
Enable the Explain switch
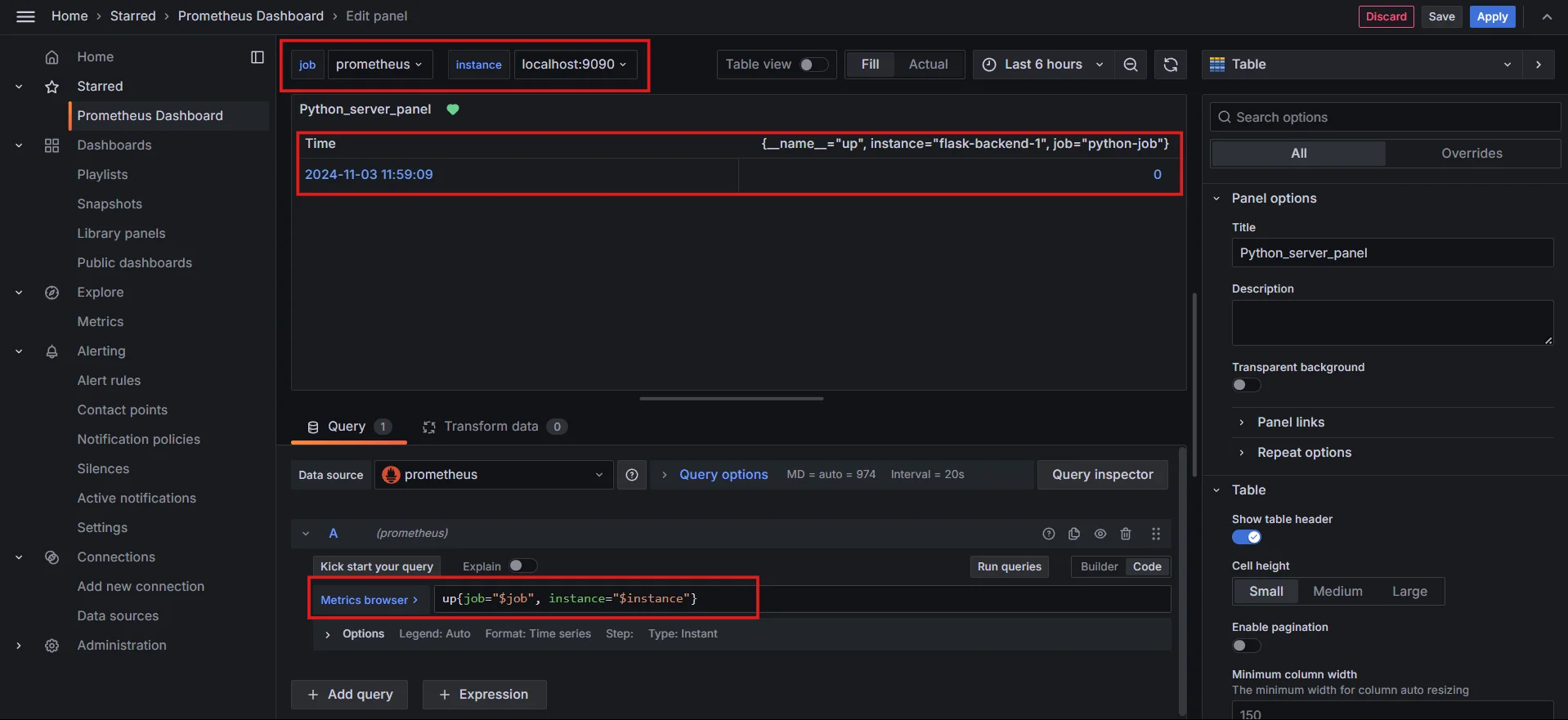(x=522, y=566)
